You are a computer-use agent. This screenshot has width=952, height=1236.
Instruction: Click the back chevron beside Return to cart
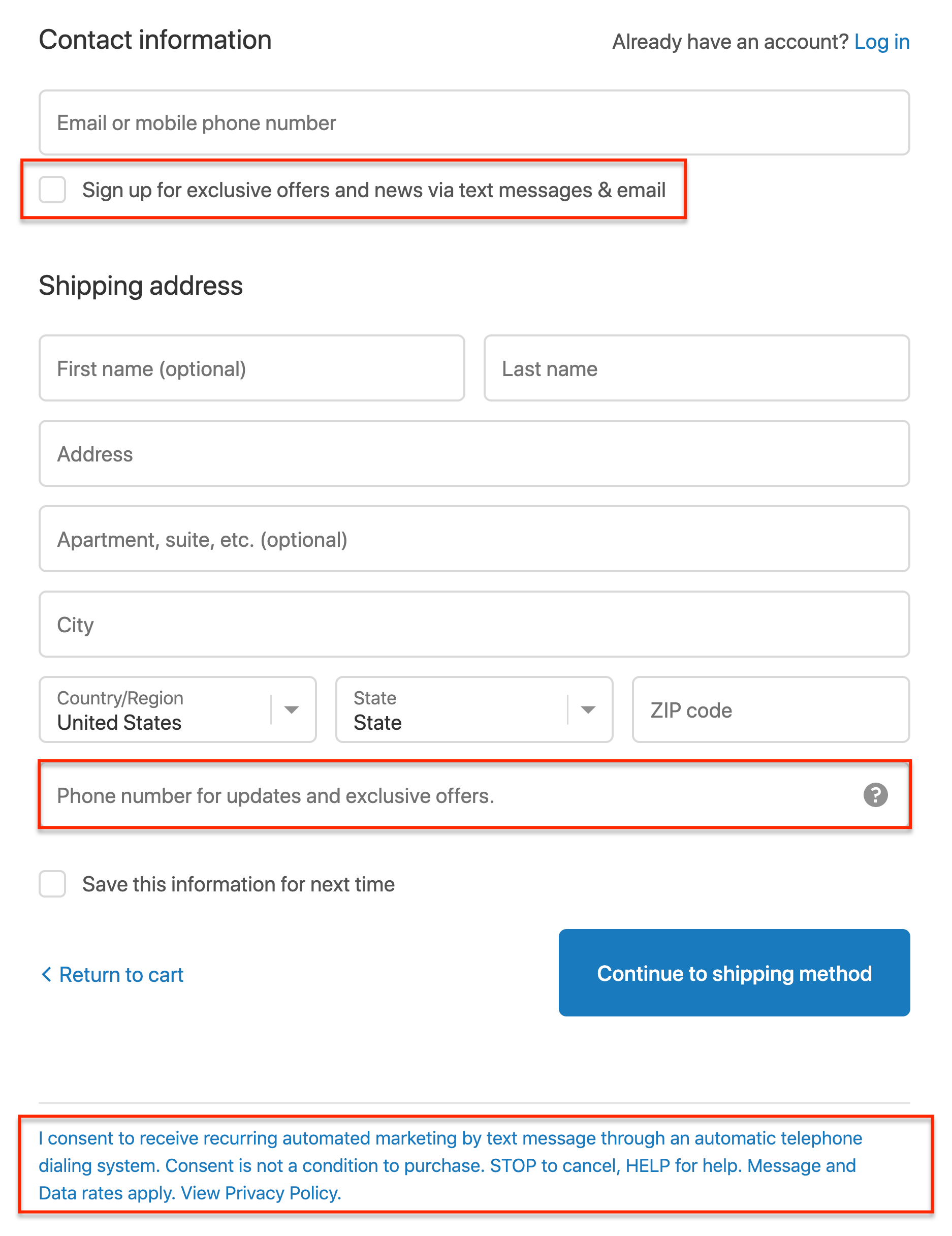coord(46,974)
